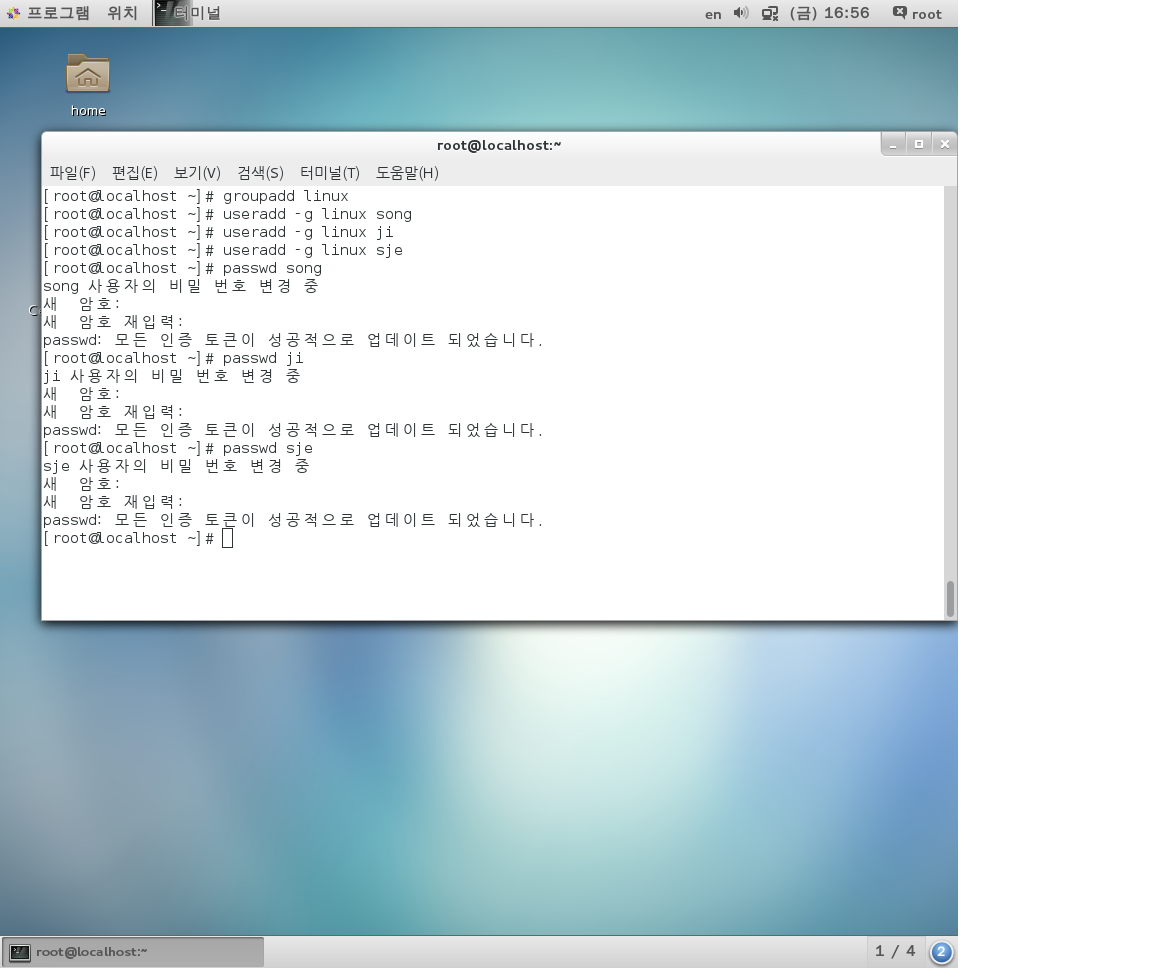Open the 검색(S) menu
Viewport: 1152px width, 968px height.
pos(260,172)
